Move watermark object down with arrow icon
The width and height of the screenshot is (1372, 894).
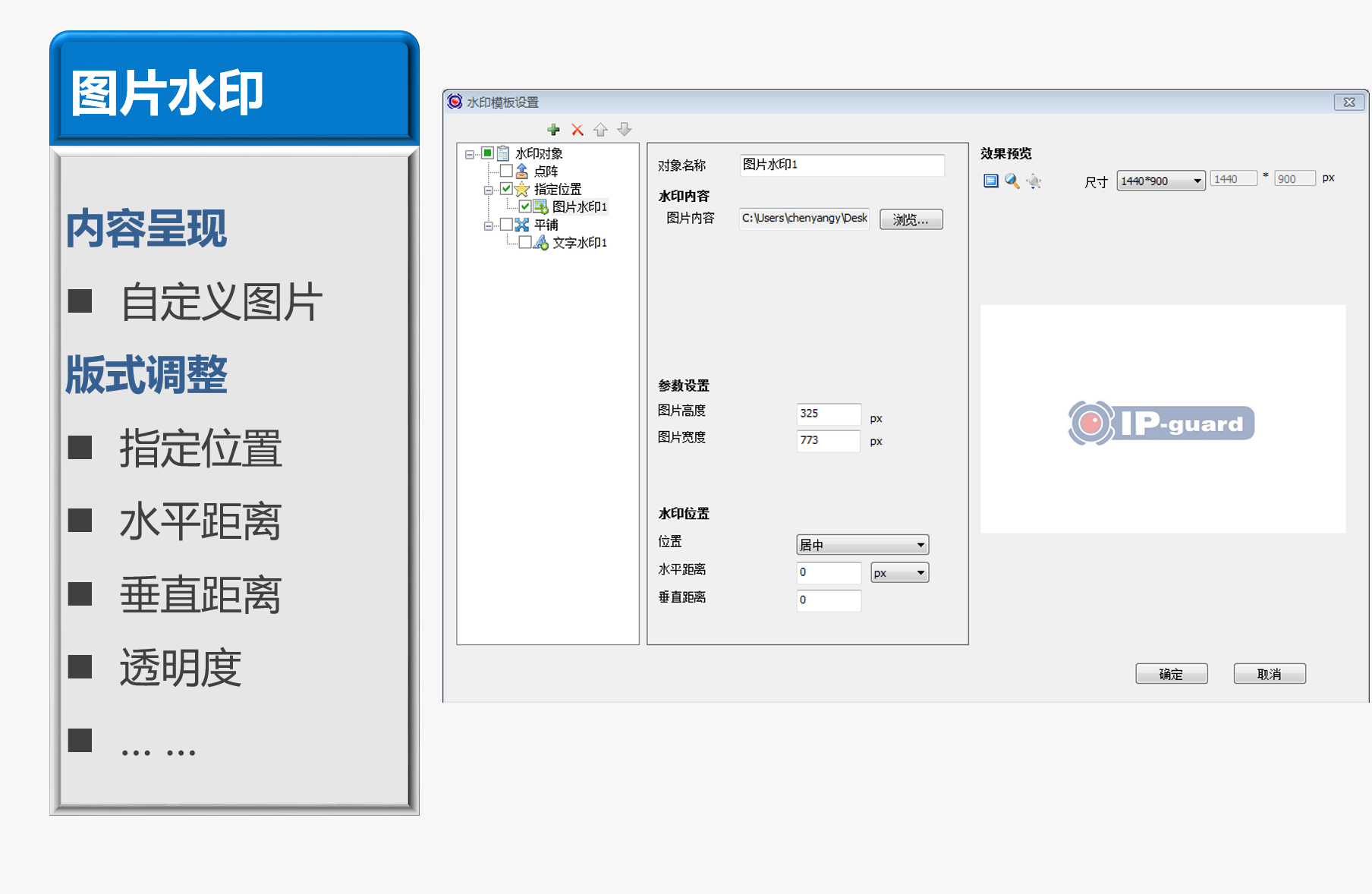[x=624, y=129]
